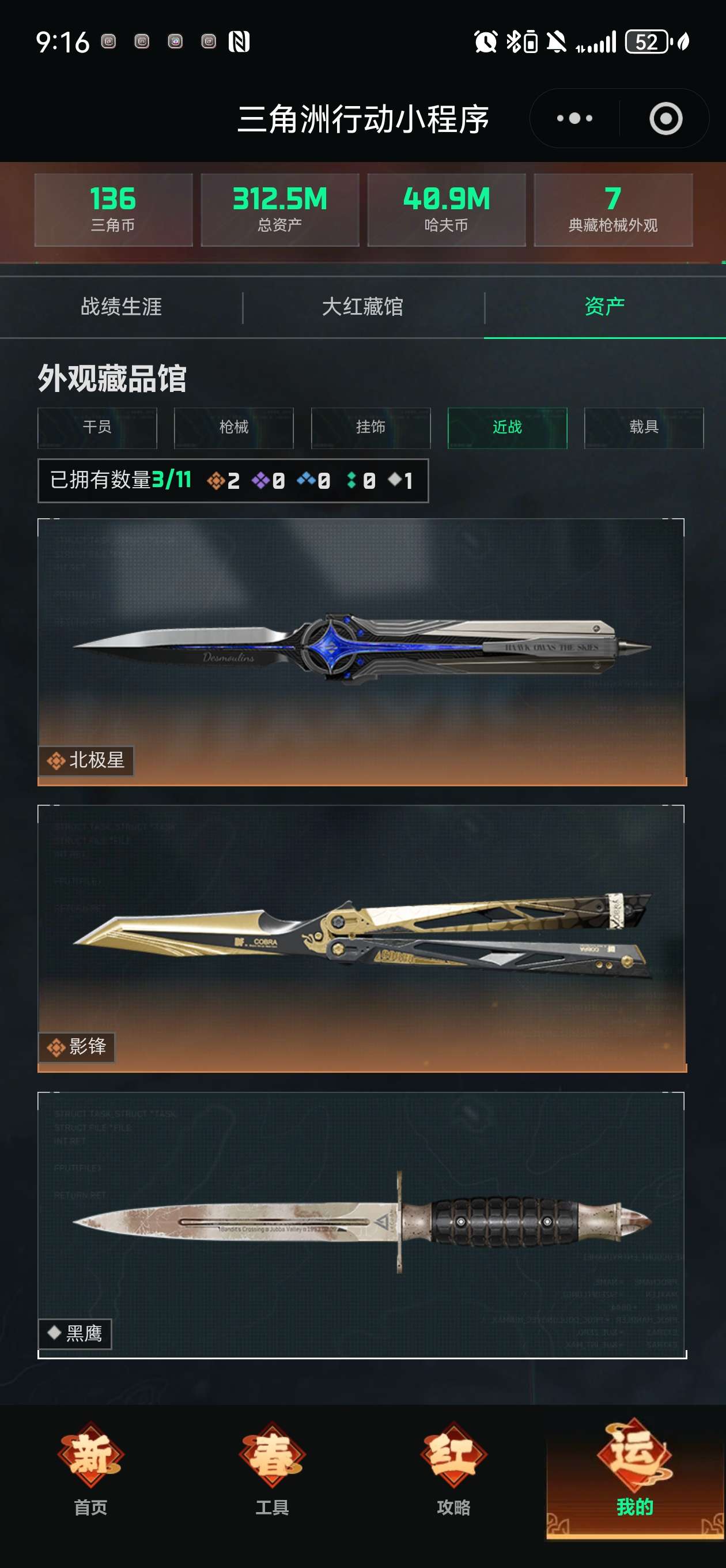This screenshot has height=1568, width=726.
Task: Tap the 典藏枪械外观 stat box
Action: tap(613, 210)
